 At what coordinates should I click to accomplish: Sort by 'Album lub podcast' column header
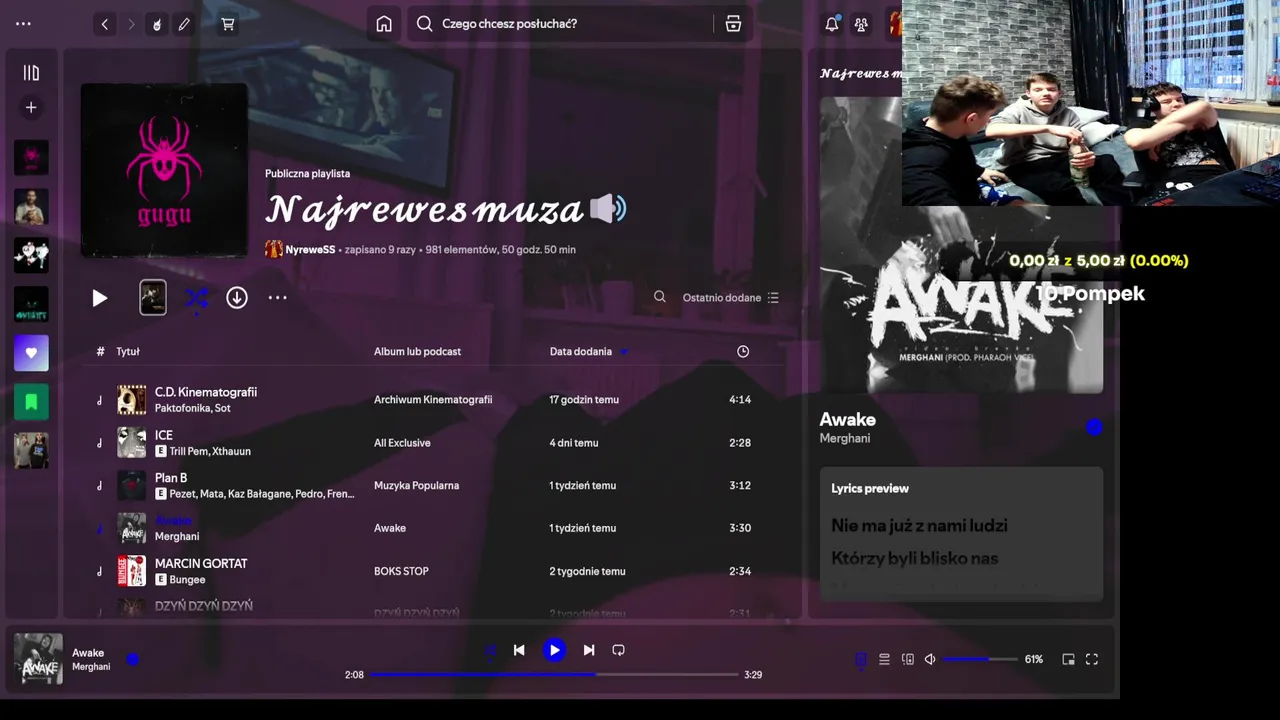click(417, 352)
